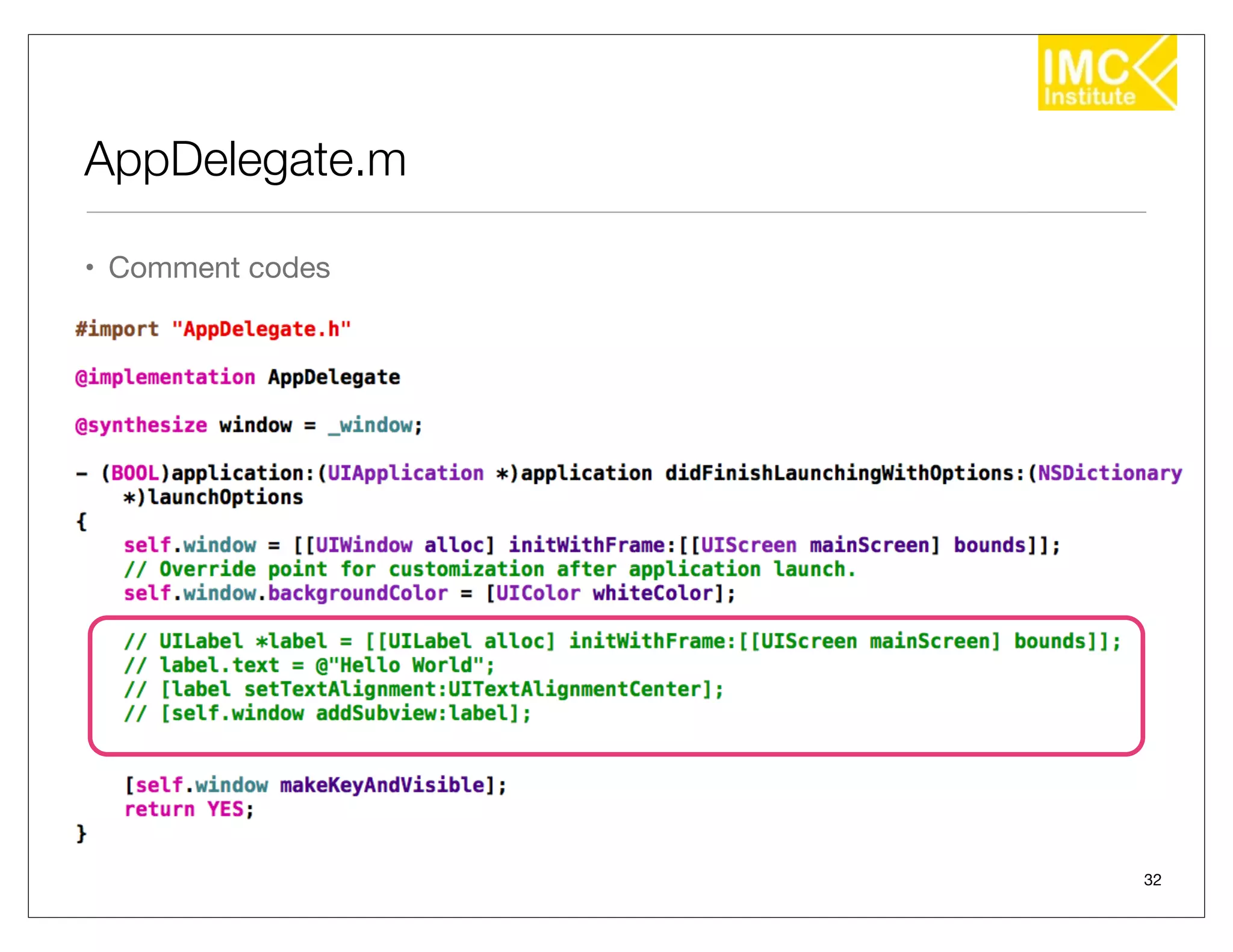
Task: Click the opening curly brace
Action: 81,521
